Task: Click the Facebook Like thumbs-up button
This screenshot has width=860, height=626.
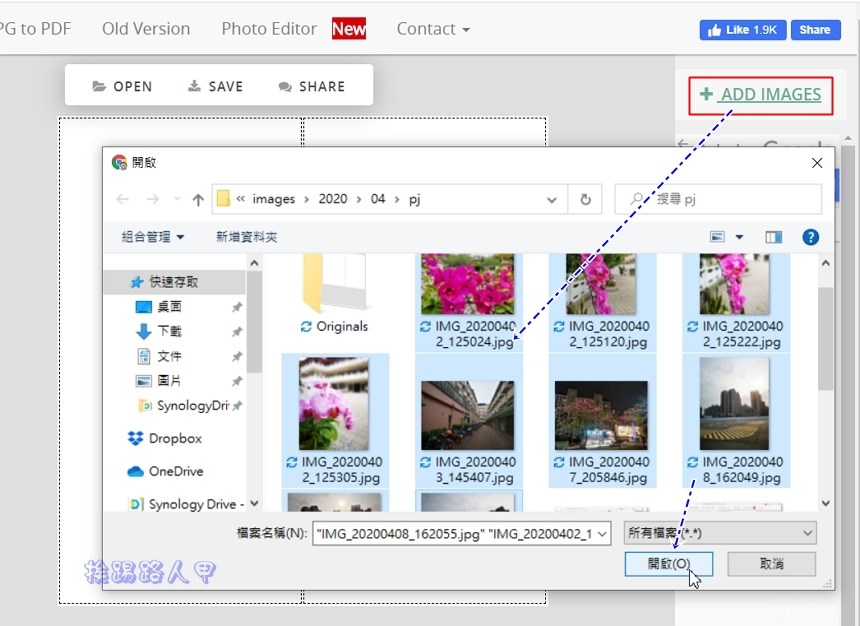Action: (x=743, y=30)
